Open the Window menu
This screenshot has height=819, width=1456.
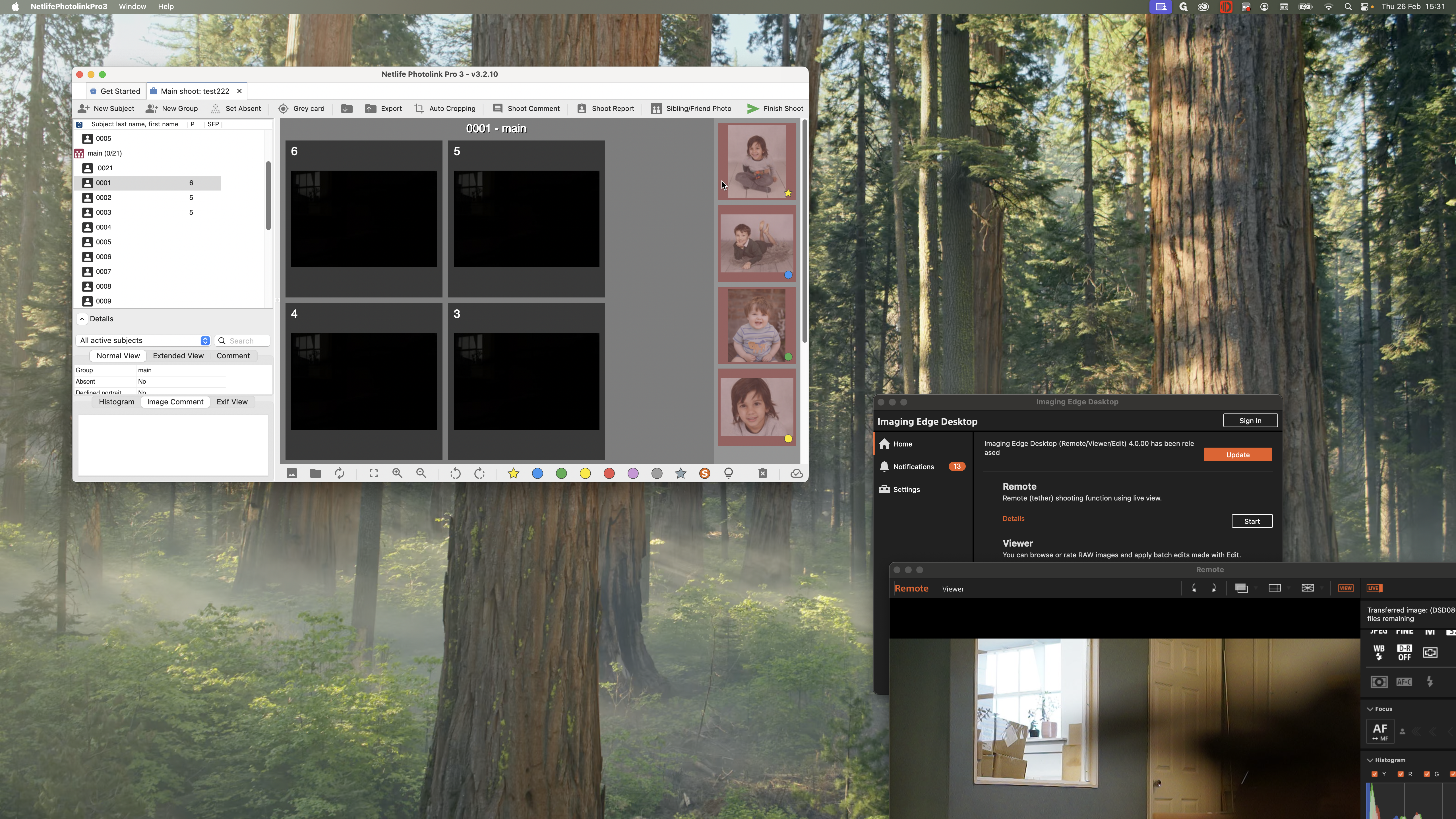[x=132, y=7]
